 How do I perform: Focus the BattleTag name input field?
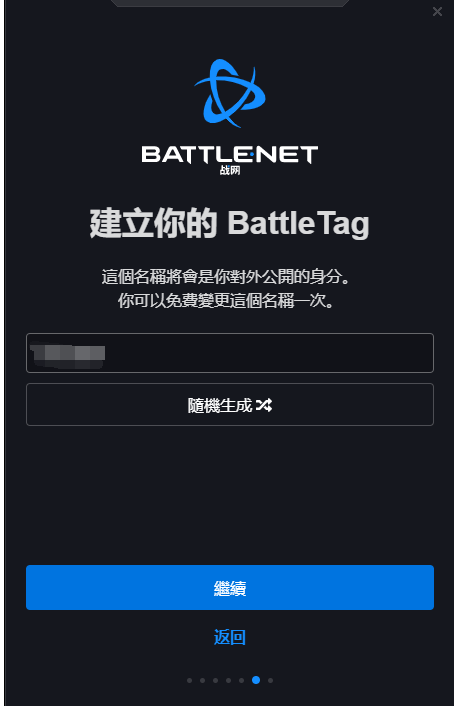[x=230, y=353]
